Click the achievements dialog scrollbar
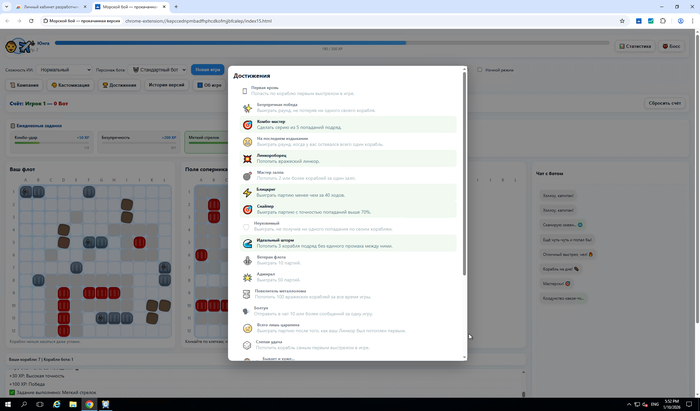Screen dimensions: 700x411 click(464, 170)
